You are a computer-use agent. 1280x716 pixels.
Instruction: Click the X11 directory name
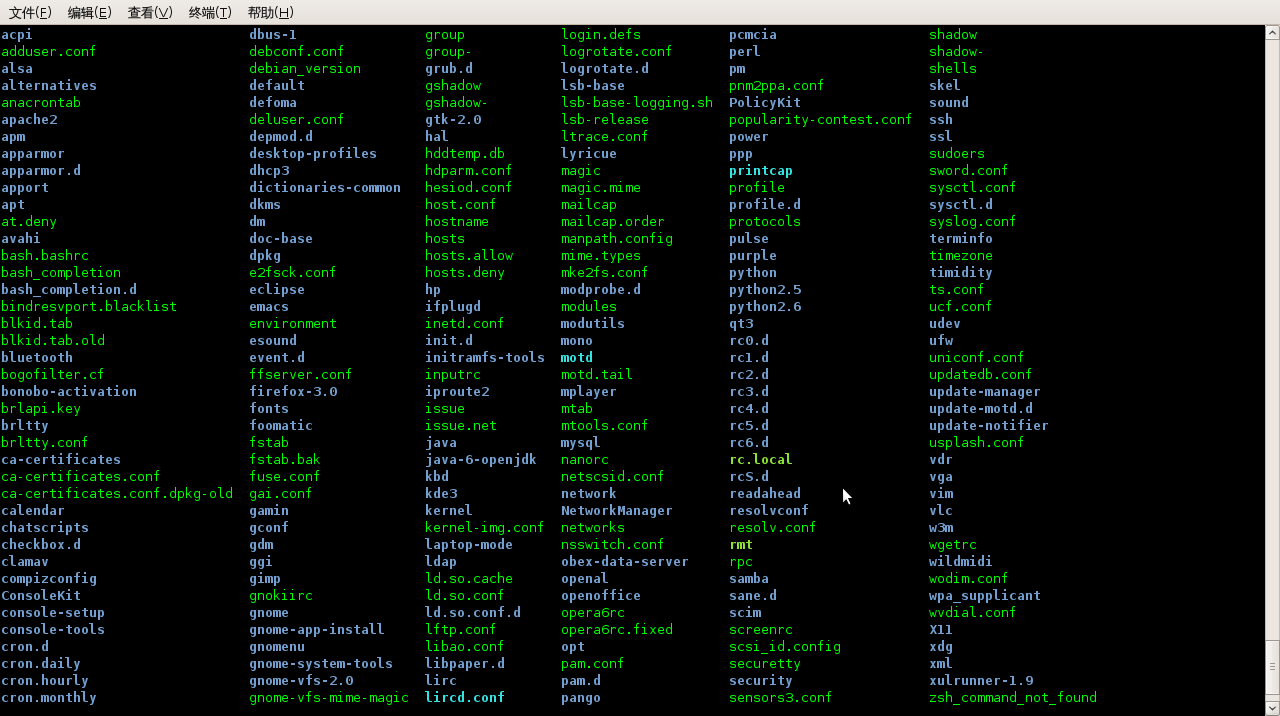(941, 629)
